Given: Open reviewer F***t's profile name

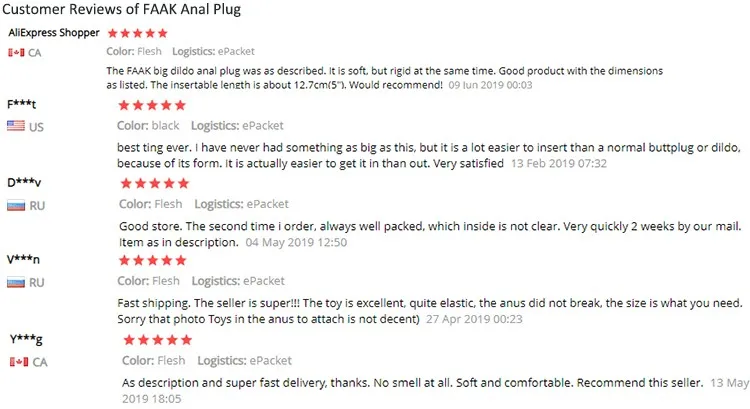Looking at the screenshot, I should [x=22, y=104].
